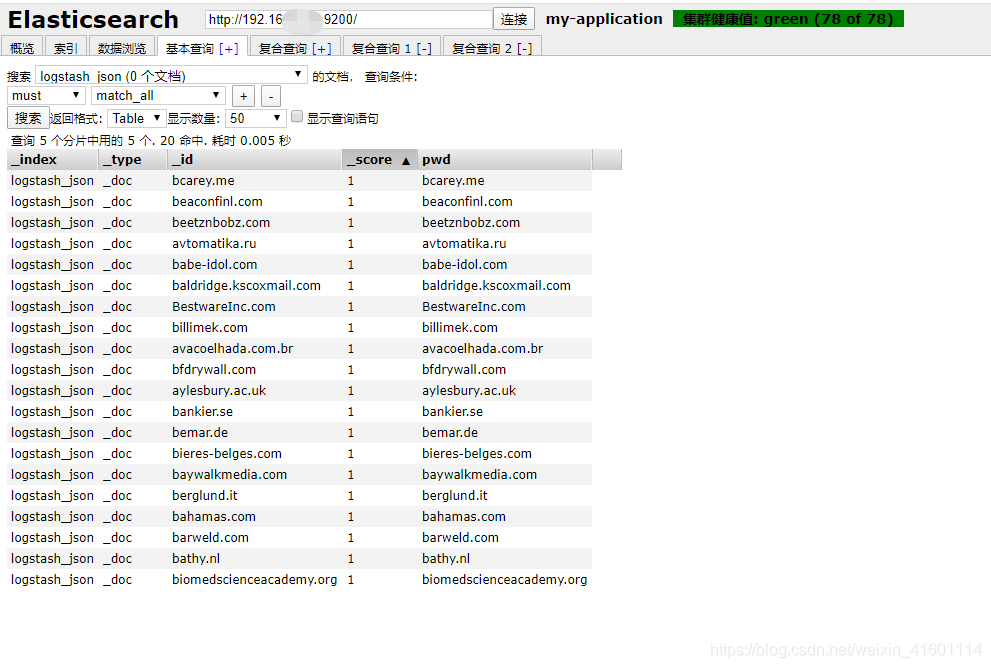Open the 复合查询 1 tab
Screen dimensions: 991x668
coord(382,49)
